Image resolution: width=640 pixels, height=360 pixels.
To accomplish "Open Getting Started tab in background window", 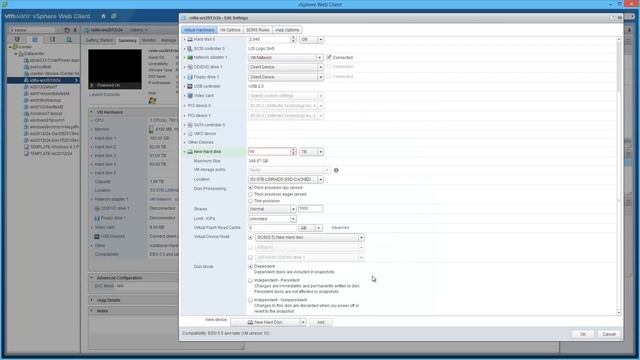I will (99, 40).
